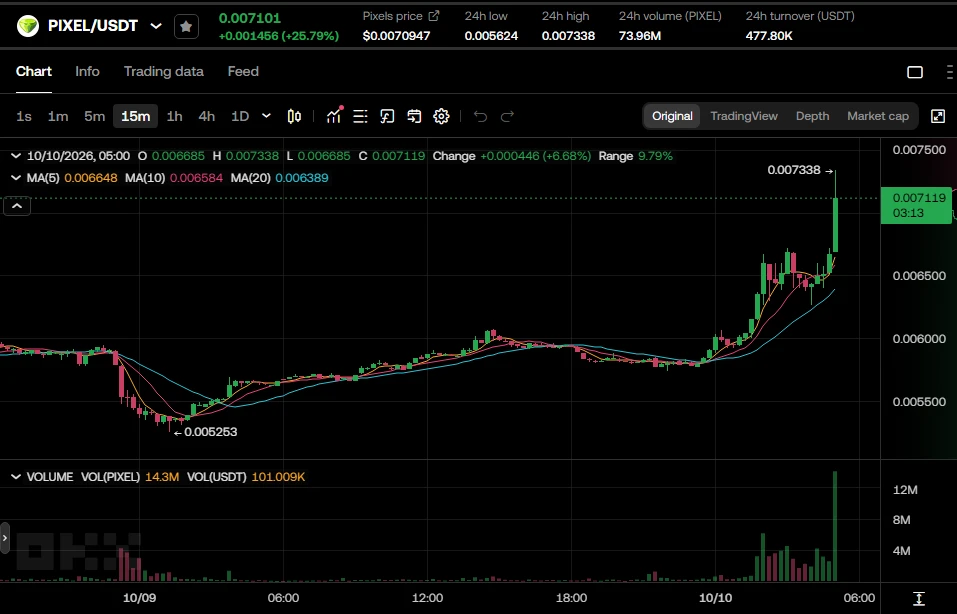The image size is (957, 614).
Task: Select the 5m timeframe
Action: [95, 116]
